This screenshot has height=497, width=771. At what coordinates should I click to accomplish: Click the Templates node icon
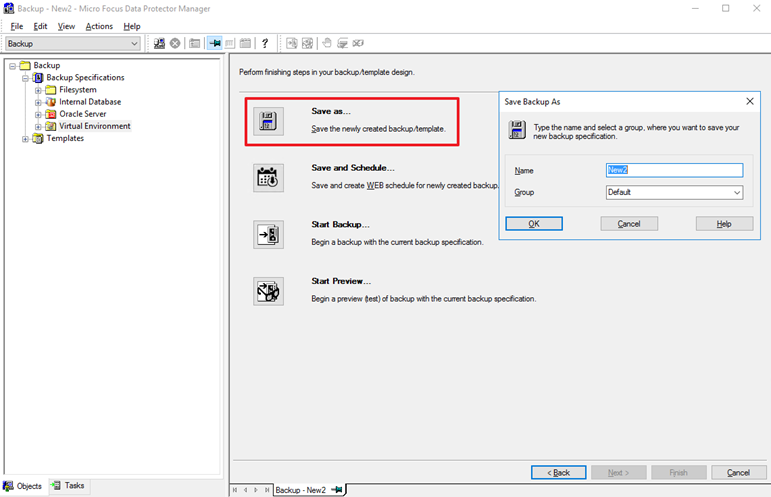(x=38, y=139)
